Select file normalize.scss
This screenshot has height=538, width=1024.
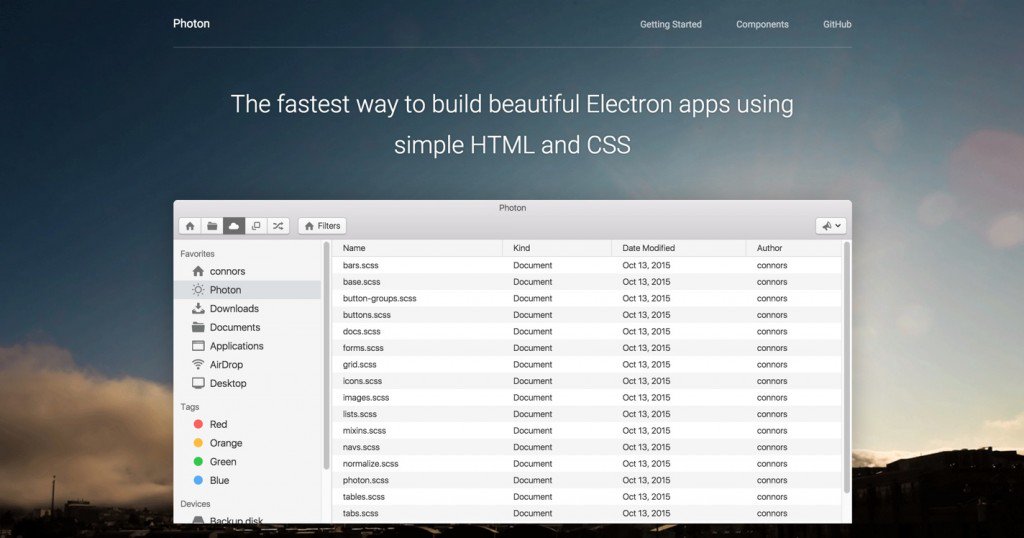coord(587,464)
